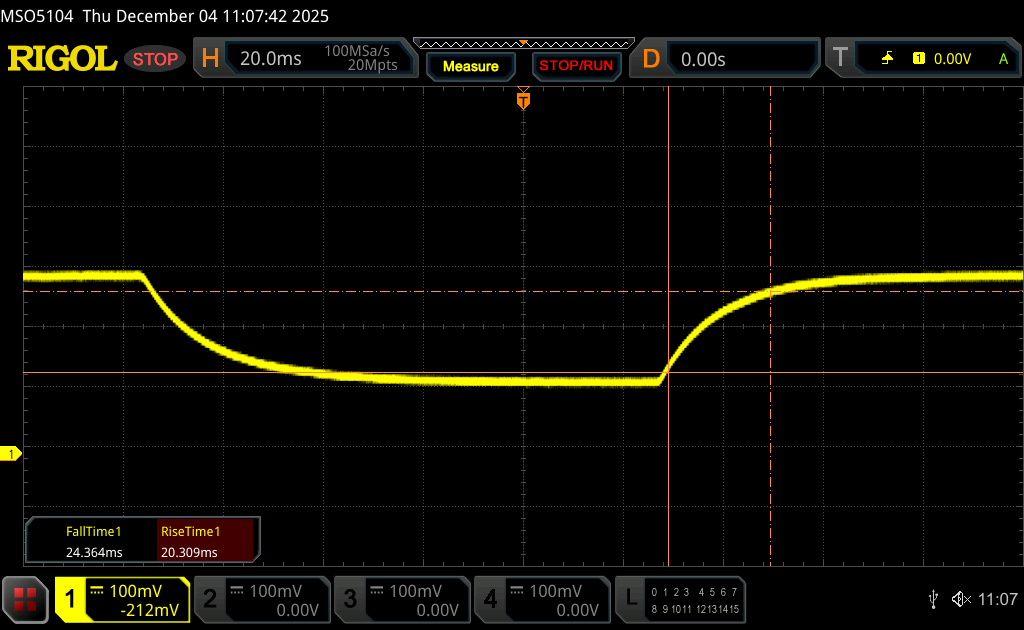The image size is (1024, 630).
Task: Toggle channel 4 display
Action: coord(541,598)
